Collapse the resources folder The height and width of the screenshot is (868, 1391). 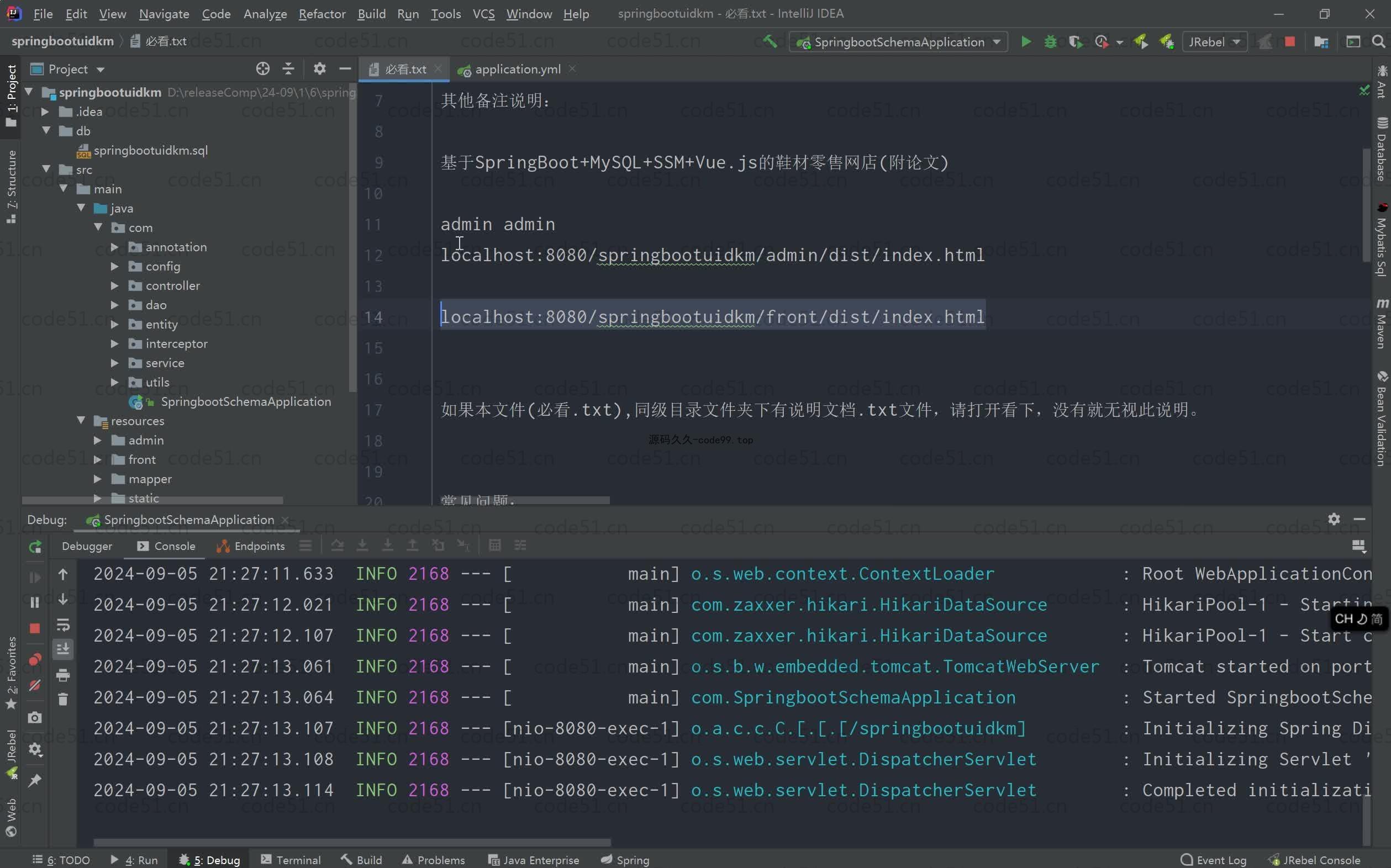pyautogui.click(x=81, y=421)
